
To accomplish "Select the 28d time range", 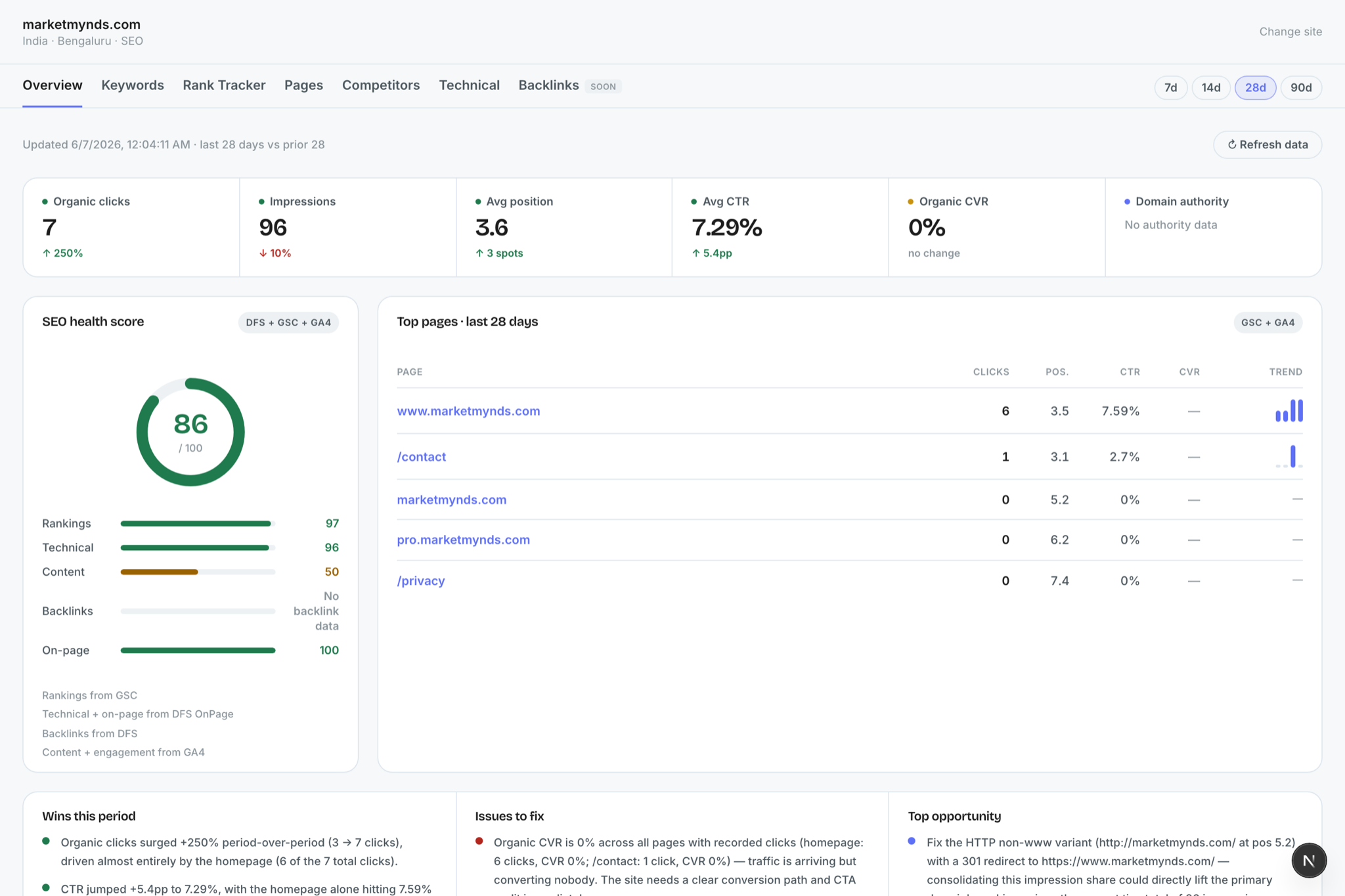I will coord(1255,87).
